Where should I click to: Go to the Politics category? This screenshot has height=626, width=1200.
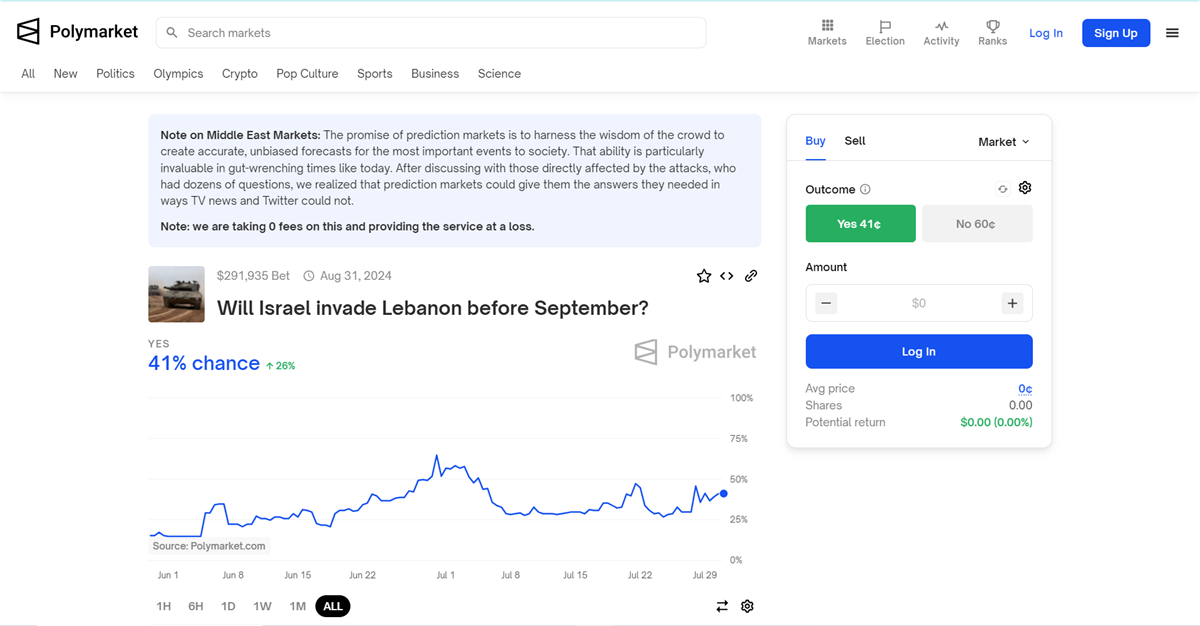(x=115, y=74)
